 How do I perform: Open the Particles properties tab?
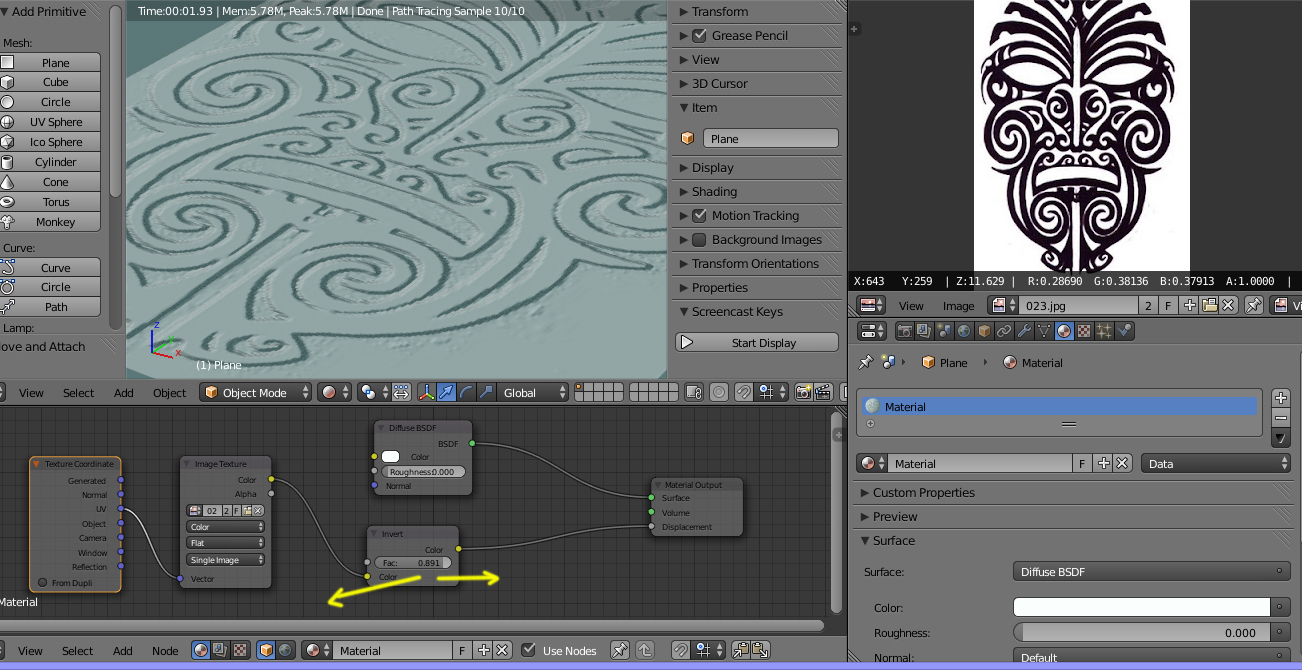(x=1104, y=331)
